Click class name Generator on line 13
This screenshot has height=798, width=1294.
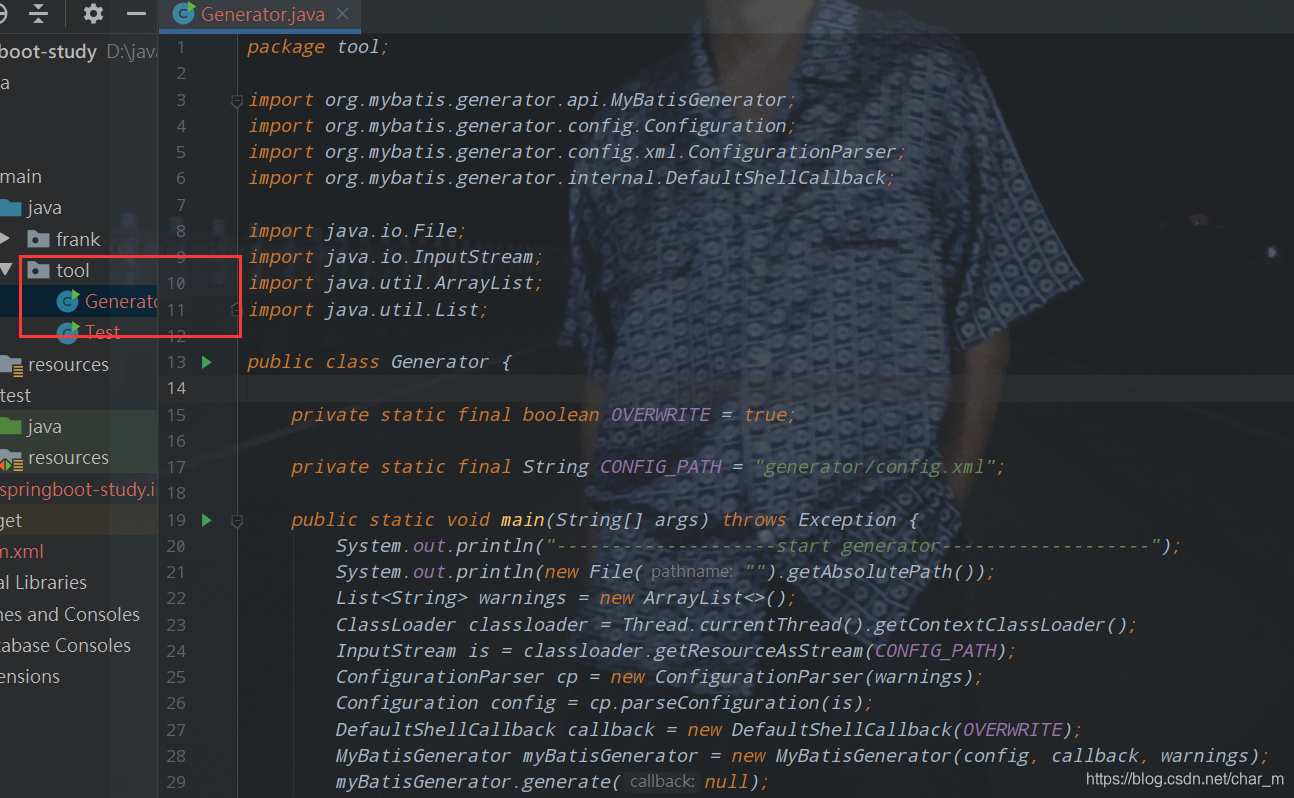440,362
